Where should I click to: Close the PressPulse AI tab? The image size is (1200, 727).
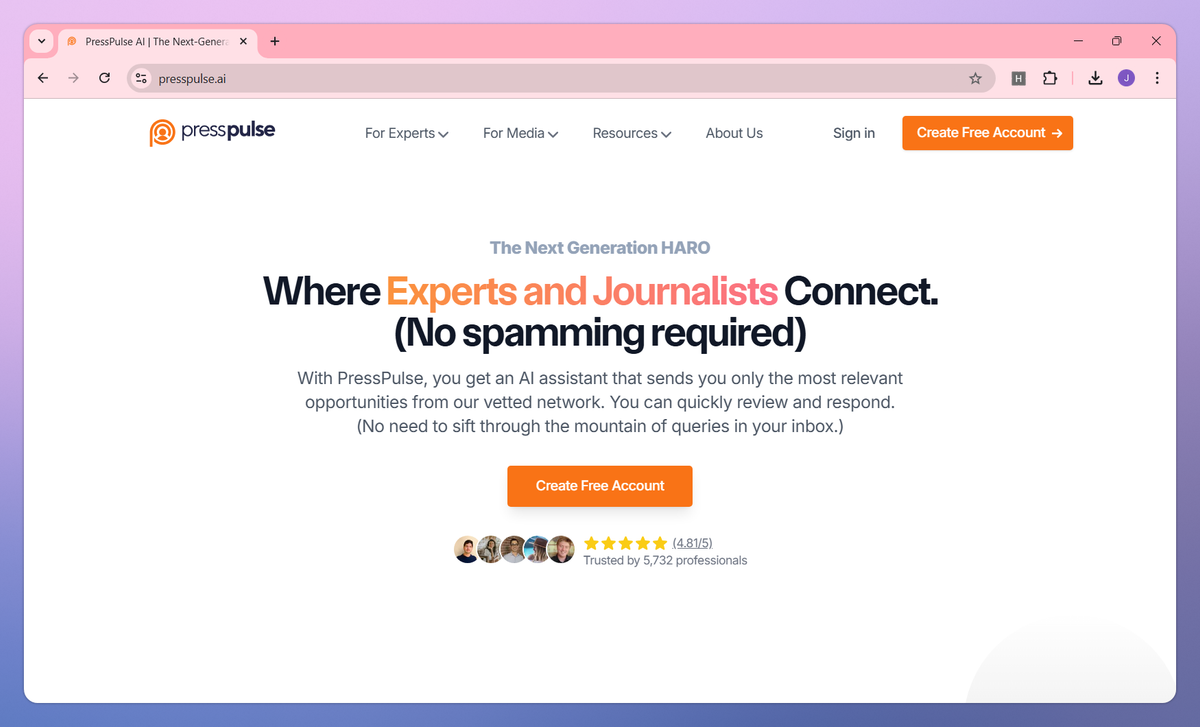coord(244,41)
